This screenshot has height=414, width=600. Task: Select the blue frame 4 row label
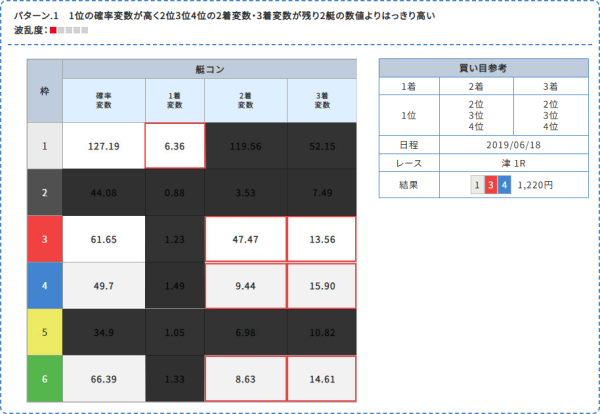pyautogui.click(x=44, y=285)
